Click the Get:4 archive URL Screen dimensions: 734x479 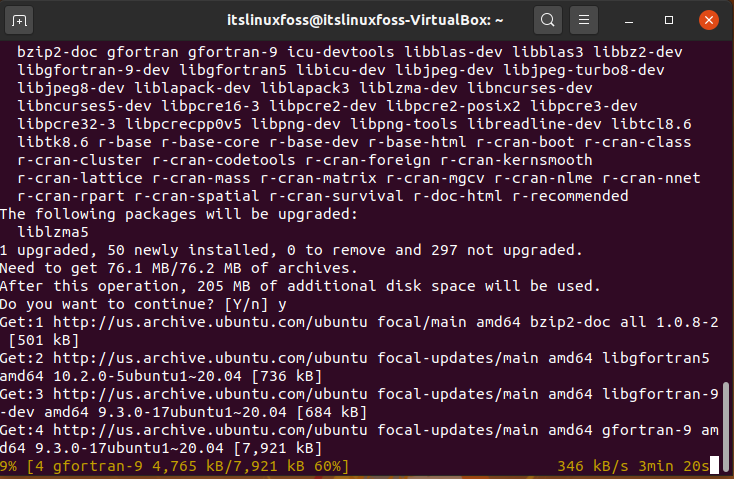click(210, 430)
